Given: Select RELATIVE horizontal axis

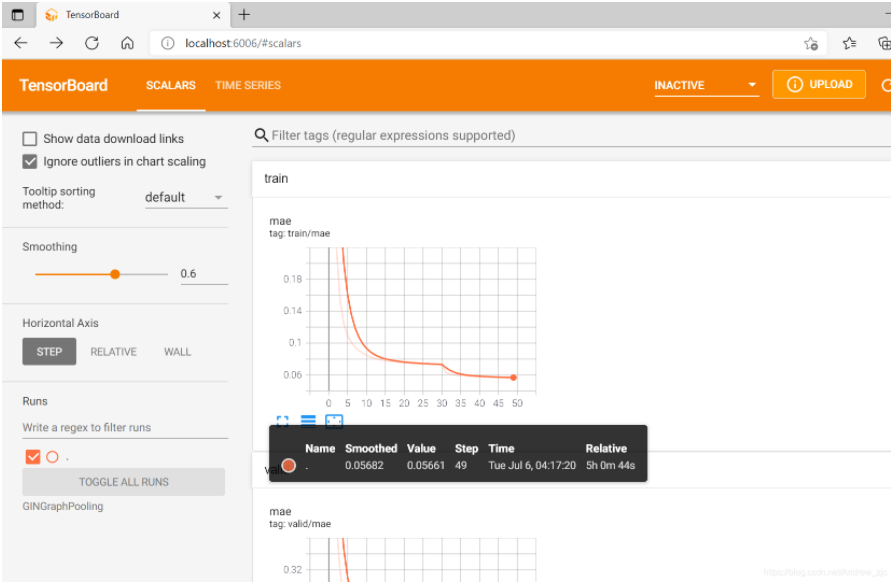Looking at the screenshot, I should tap(114, 352).
